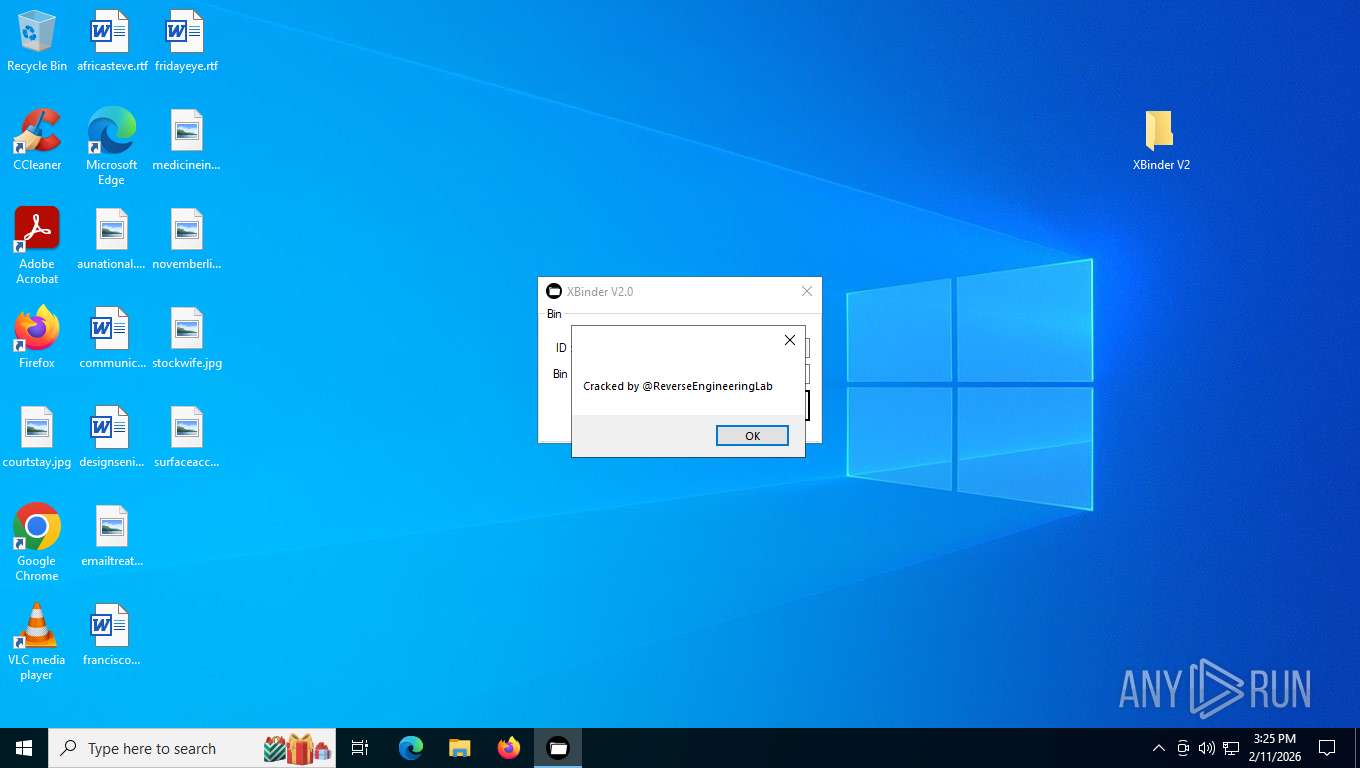
Task: Select stockwife.jpg desktop file
Action: (x=187, y=338)
